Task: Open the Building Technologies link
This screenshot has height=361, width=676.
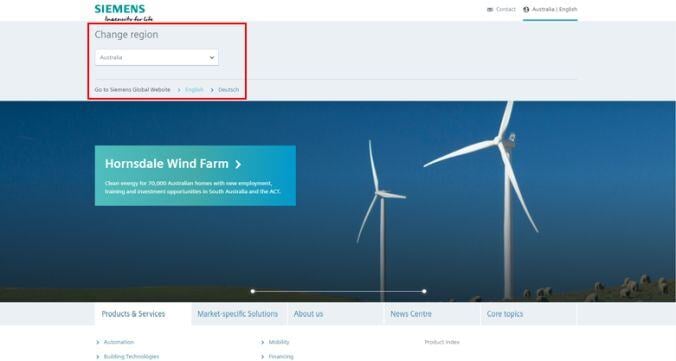Action: click(x=131, y=357)
